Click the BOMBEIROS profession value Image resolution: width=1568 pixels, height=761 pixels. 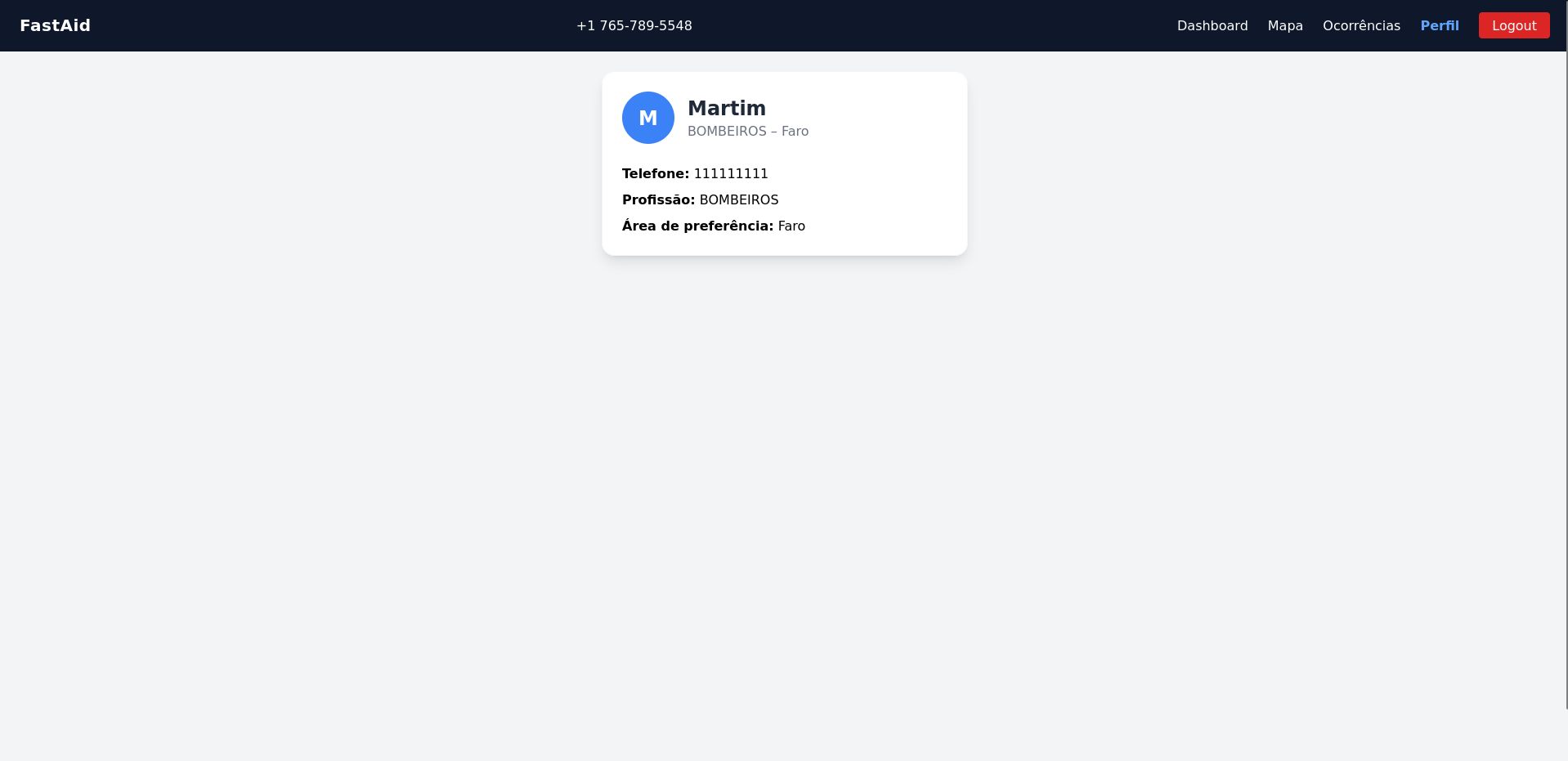[739, 199]
